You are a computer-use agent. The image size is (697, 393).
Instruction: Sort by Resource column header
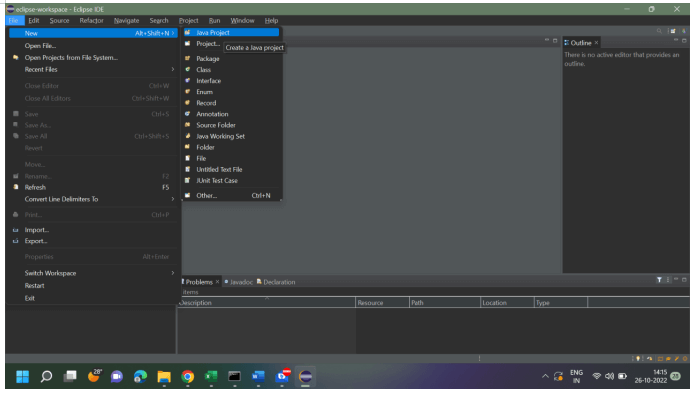(x=382, y=303)
